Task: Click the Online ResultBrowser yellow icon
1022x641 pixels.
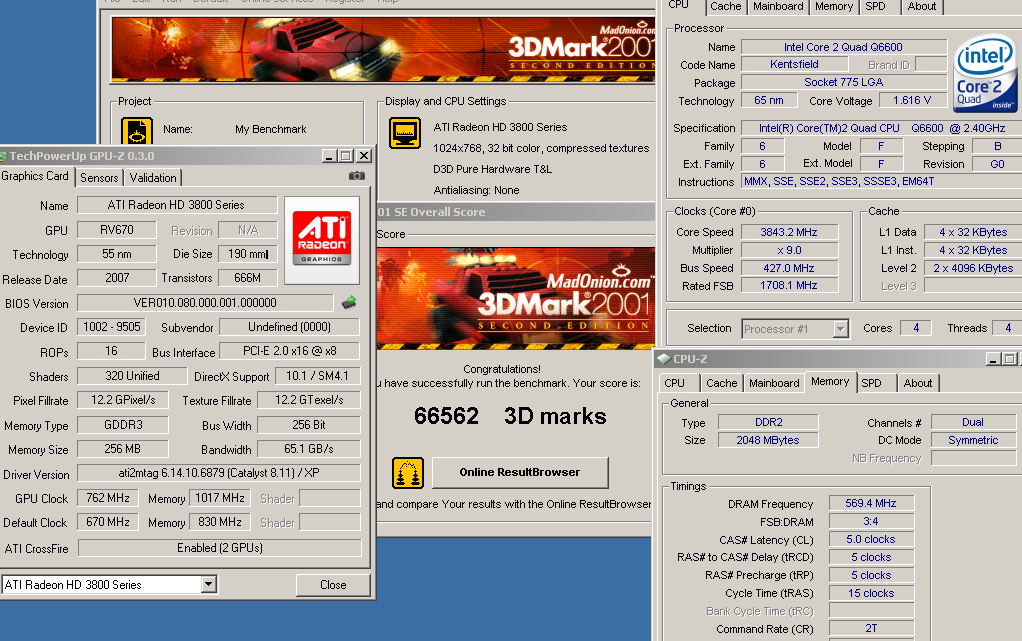Action: click(x=408, y=473)
